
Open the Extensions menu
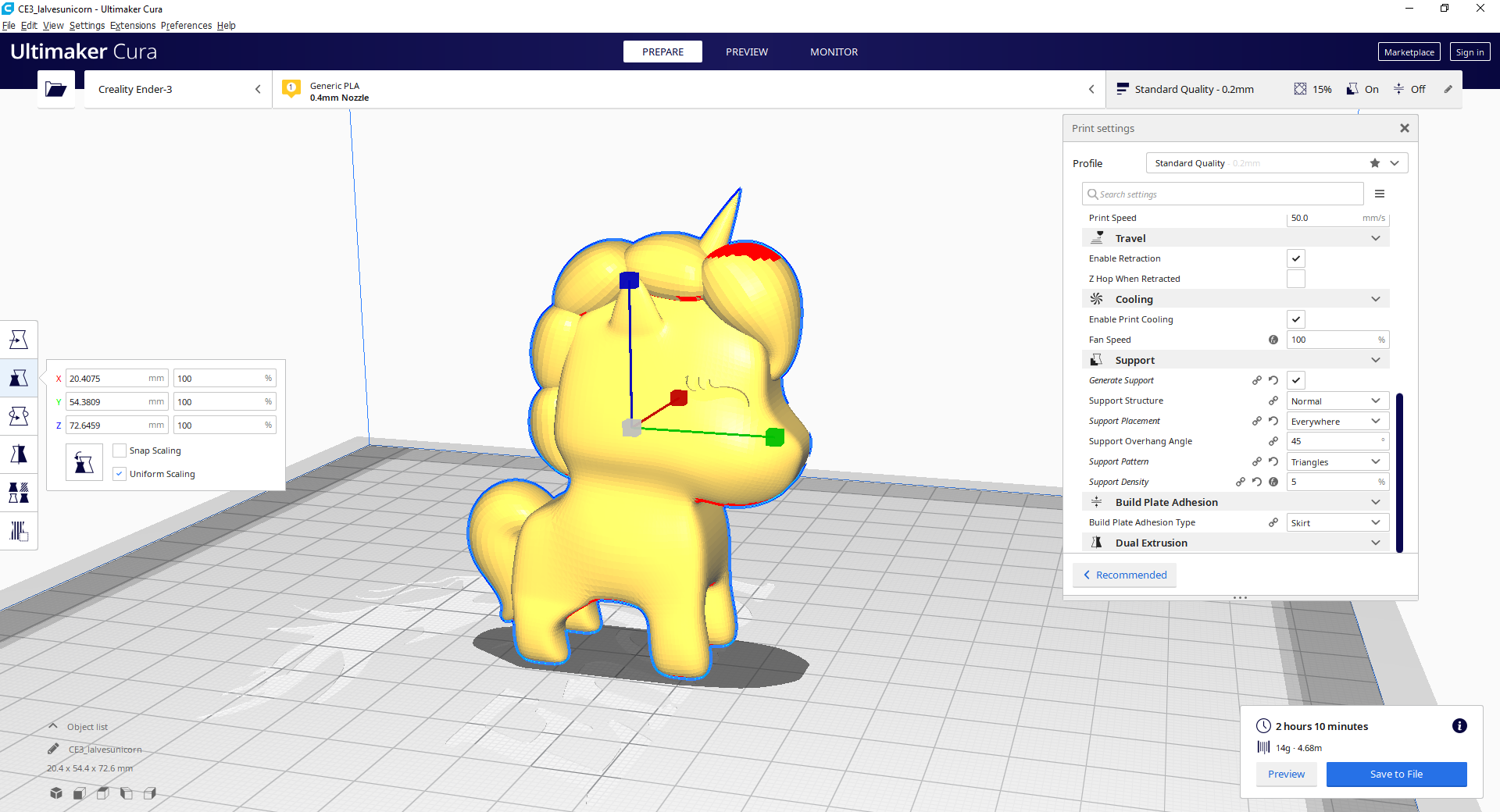click(133, 25)
